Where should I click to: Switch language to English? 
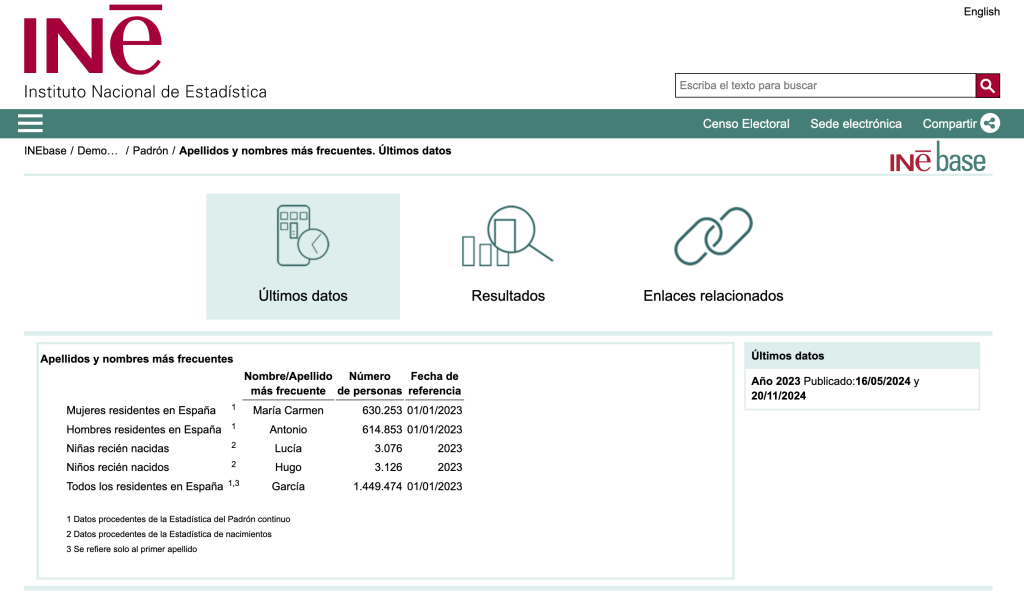[x=981, y=12]
